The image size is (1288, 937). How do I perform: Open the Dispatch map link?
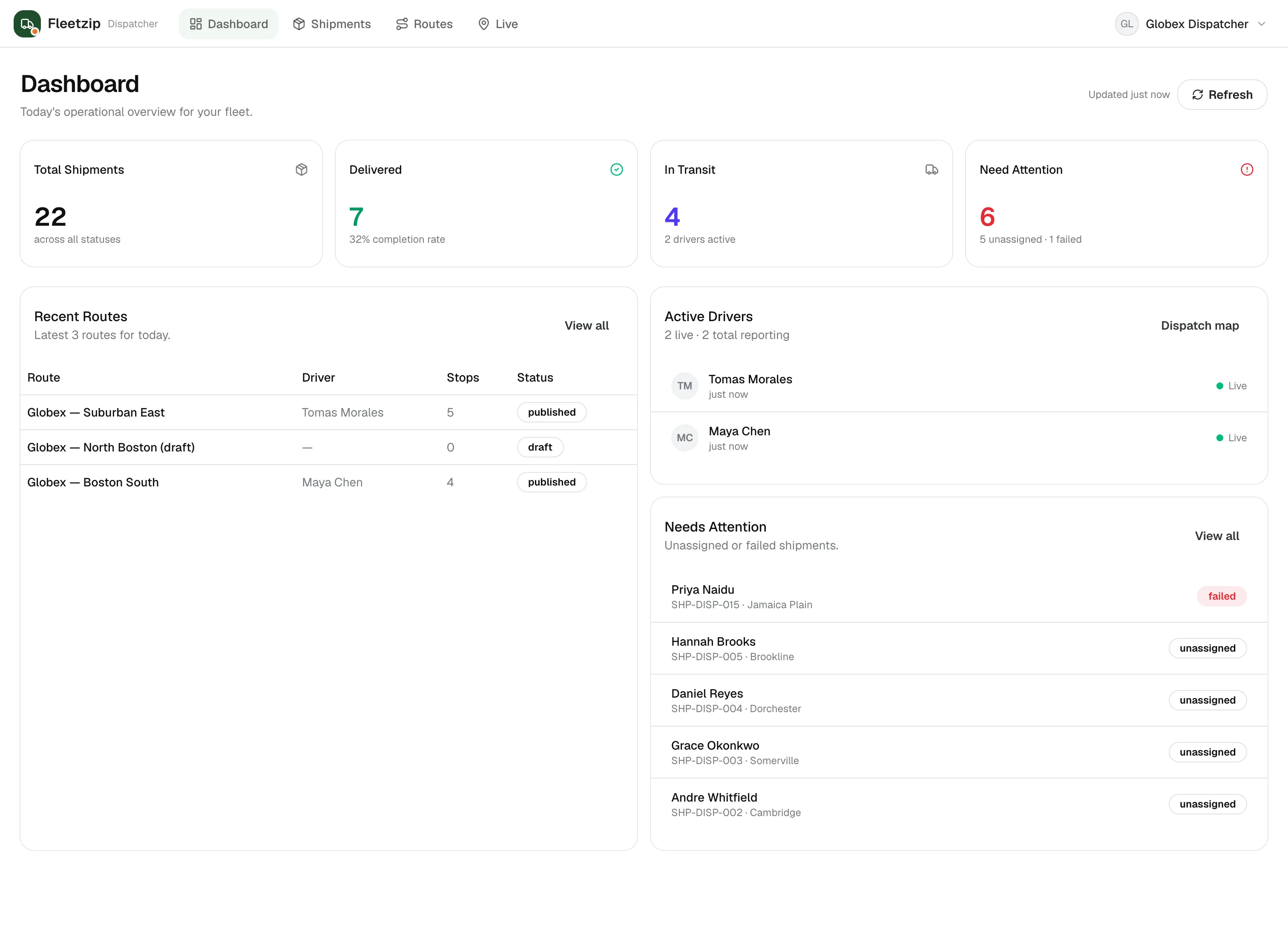(x=1200, y=326)
